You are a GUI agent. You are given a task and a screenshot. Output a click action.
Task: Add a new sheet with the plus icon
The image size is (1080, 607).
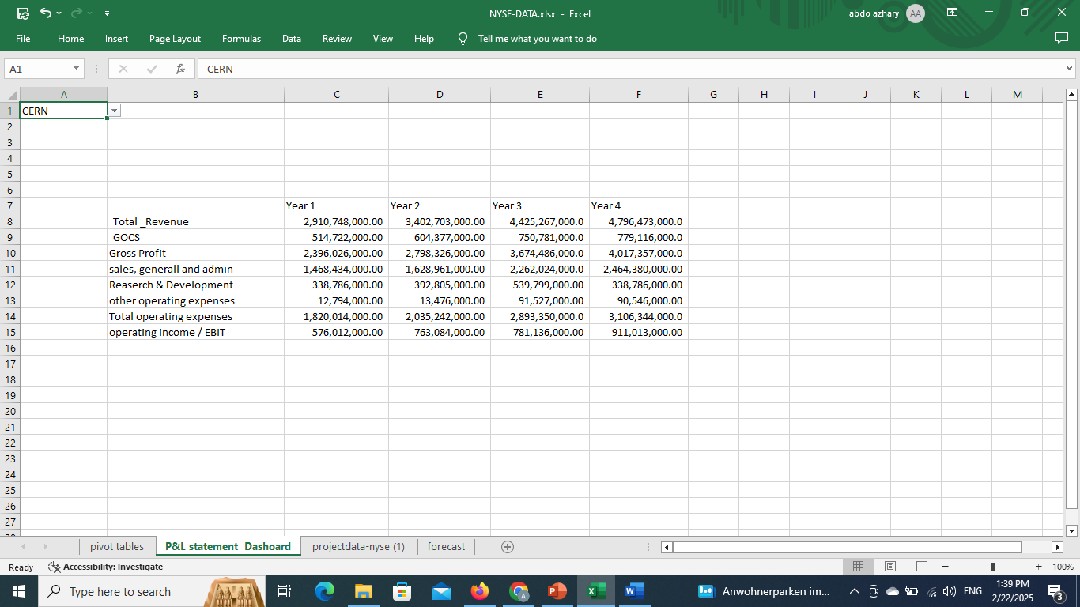tap(507, 546)
